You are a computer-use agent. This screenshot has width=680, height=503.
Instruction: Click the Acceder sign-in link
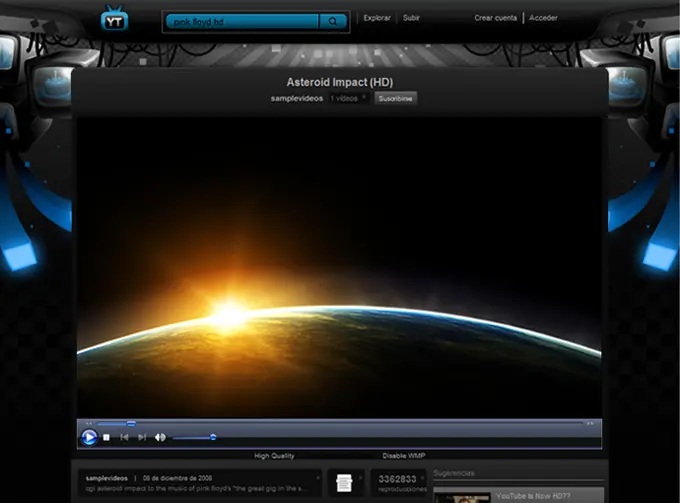(x=543, y=18)
